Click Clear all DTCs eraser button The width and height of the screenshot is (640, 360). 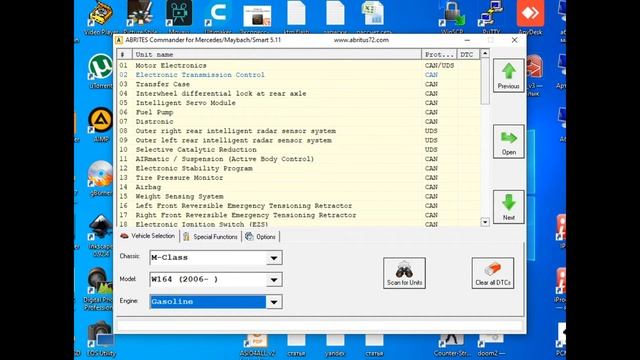coord(493,273)
